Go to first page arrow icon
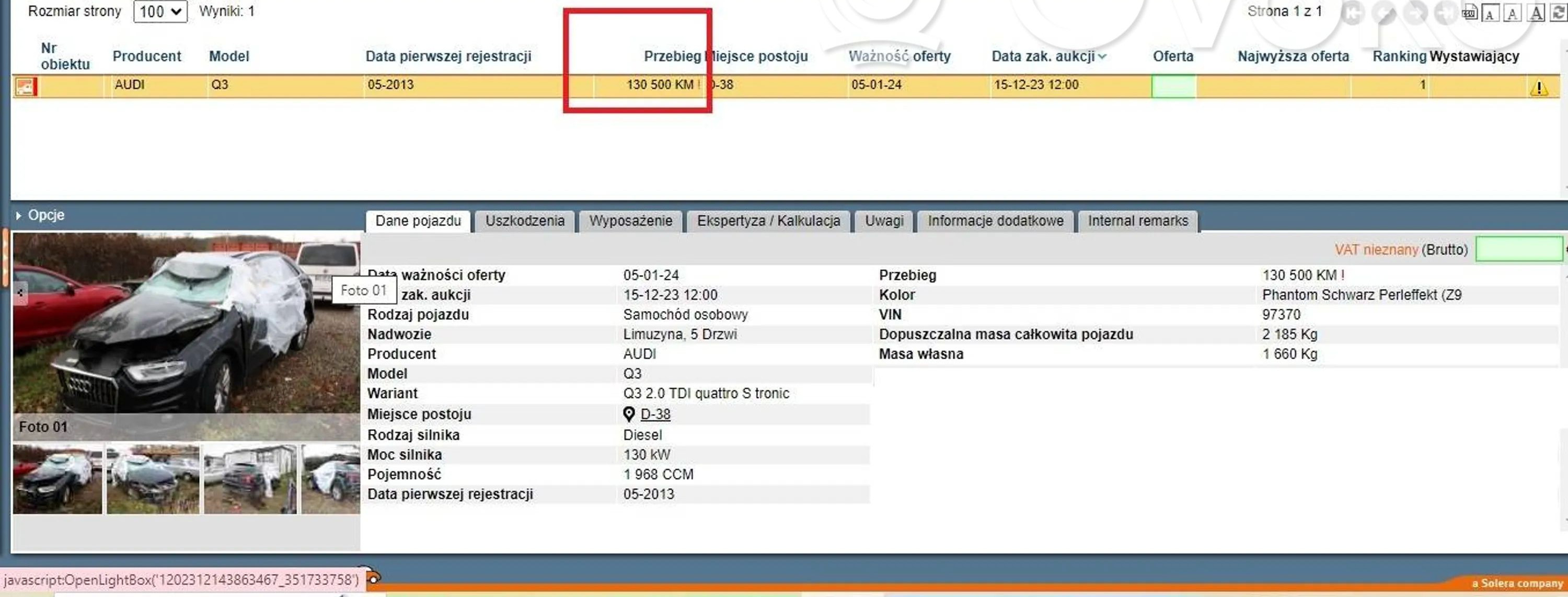 click(x=1353, y=13)
